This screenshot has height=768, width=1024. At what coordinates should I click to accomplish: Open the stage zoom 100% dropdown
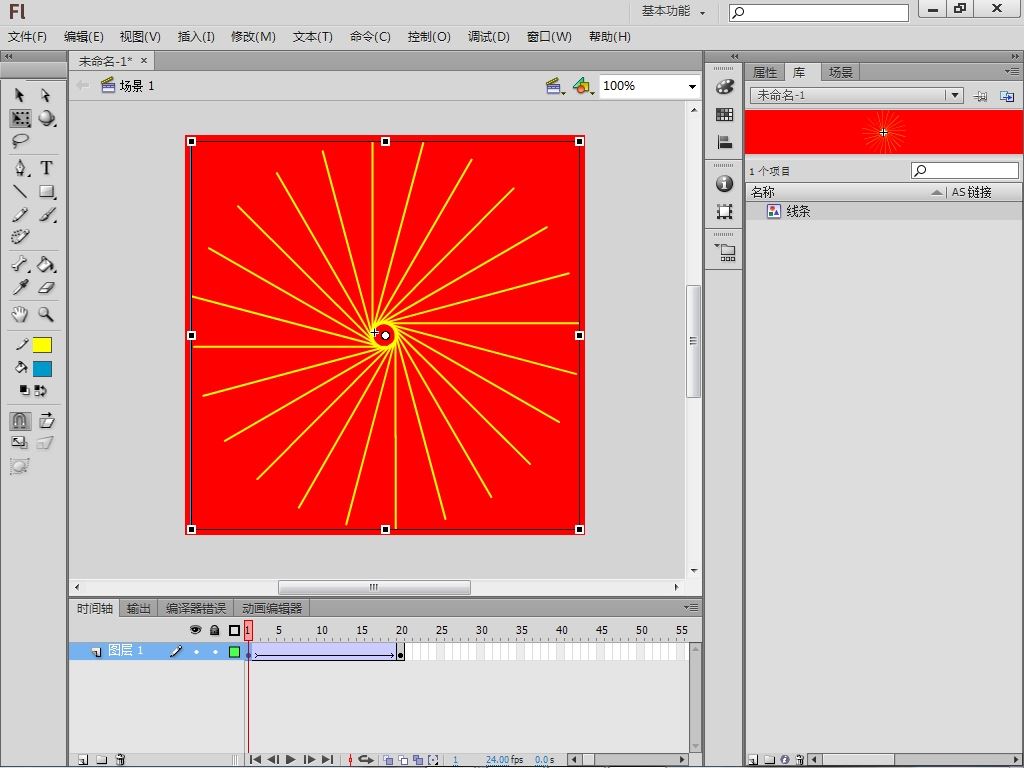tap(691, 87)
